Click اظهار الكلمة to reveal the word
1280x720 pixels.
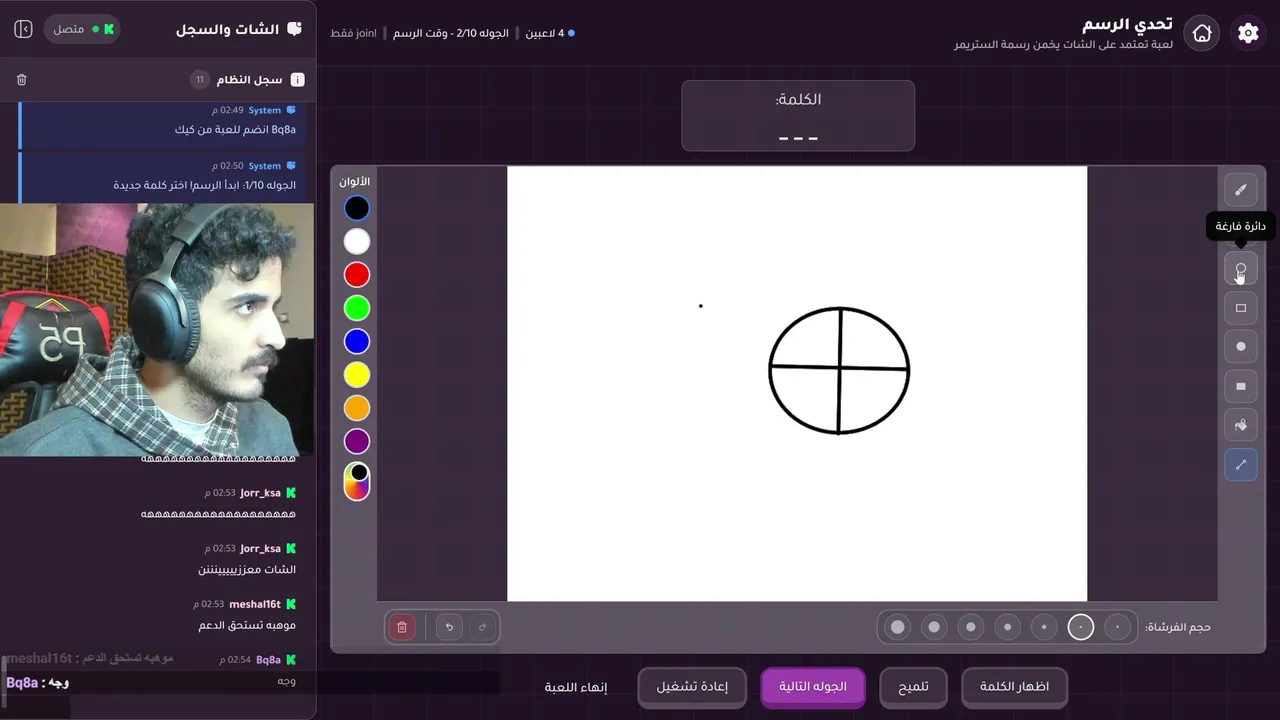(1014, 687)
